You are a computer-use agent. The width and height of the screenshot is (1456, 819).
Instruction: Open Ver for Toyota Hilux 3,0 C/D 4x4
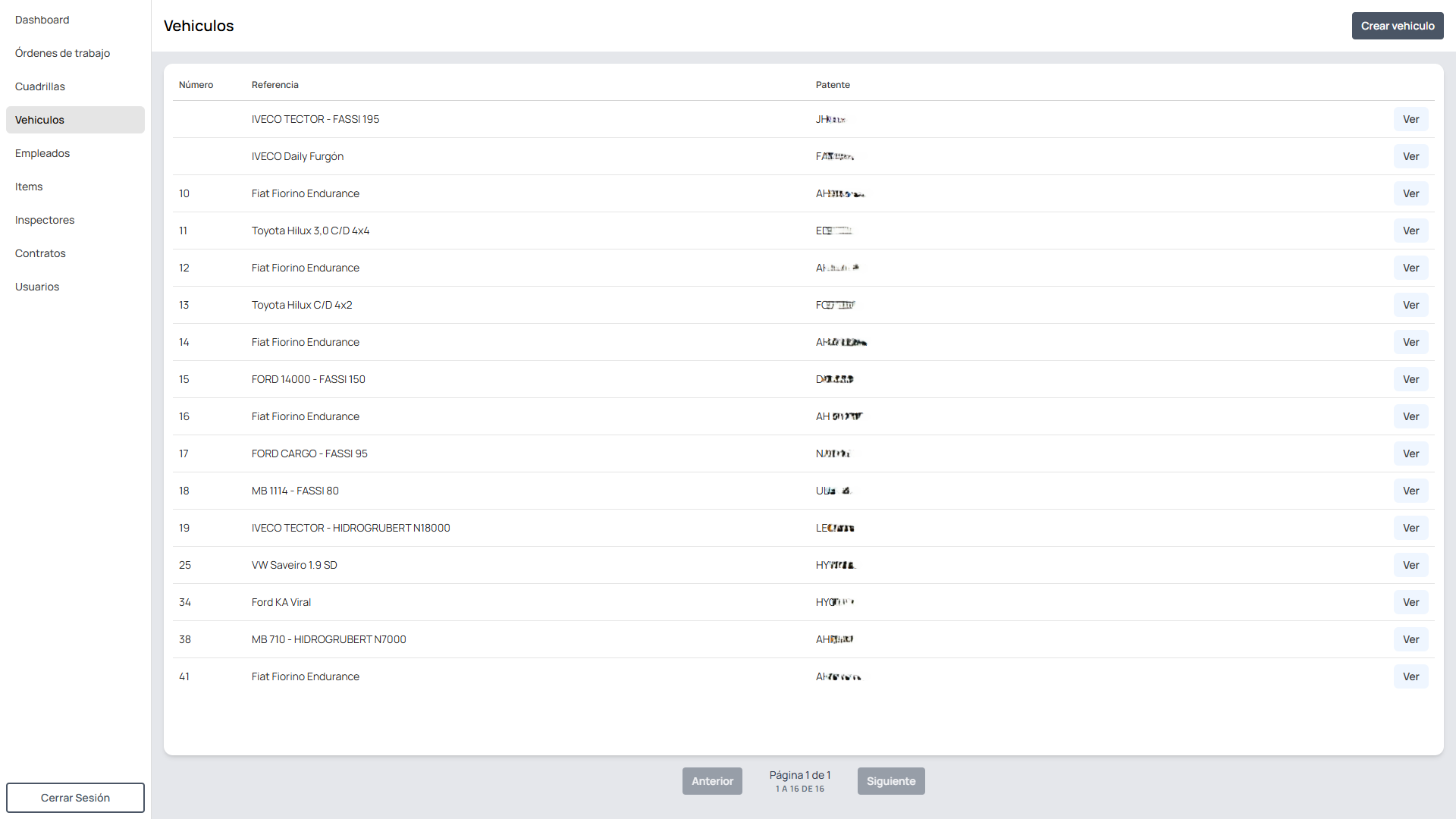(x=1410, y=231)
